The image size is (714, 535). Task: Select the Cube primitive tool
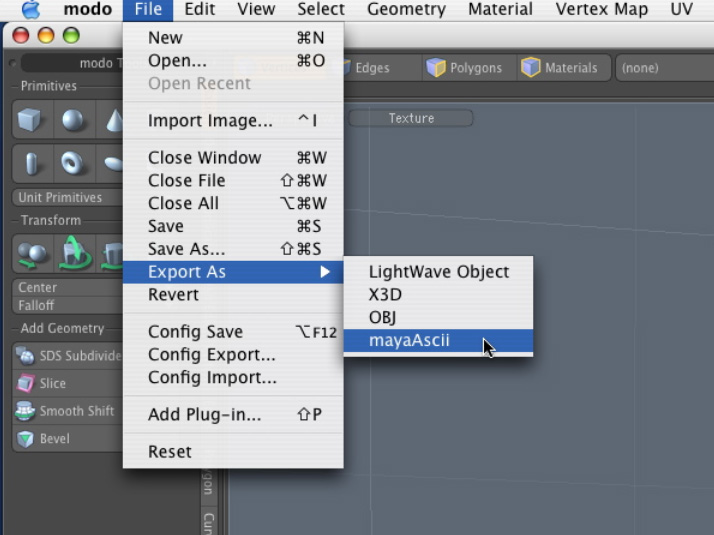point(32,120)
